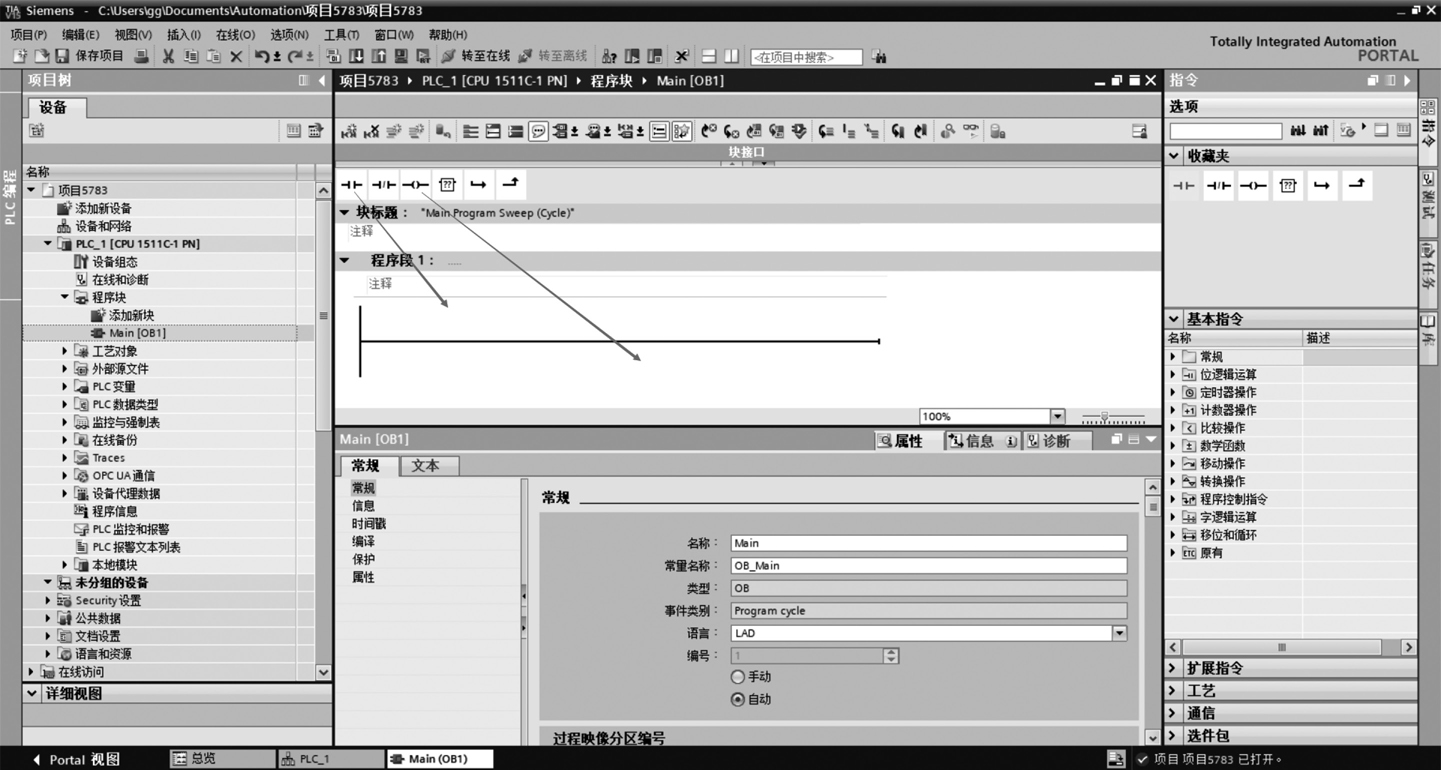Select the 手动 radio button
1441x770 pixels.
[x=738, y=677]
